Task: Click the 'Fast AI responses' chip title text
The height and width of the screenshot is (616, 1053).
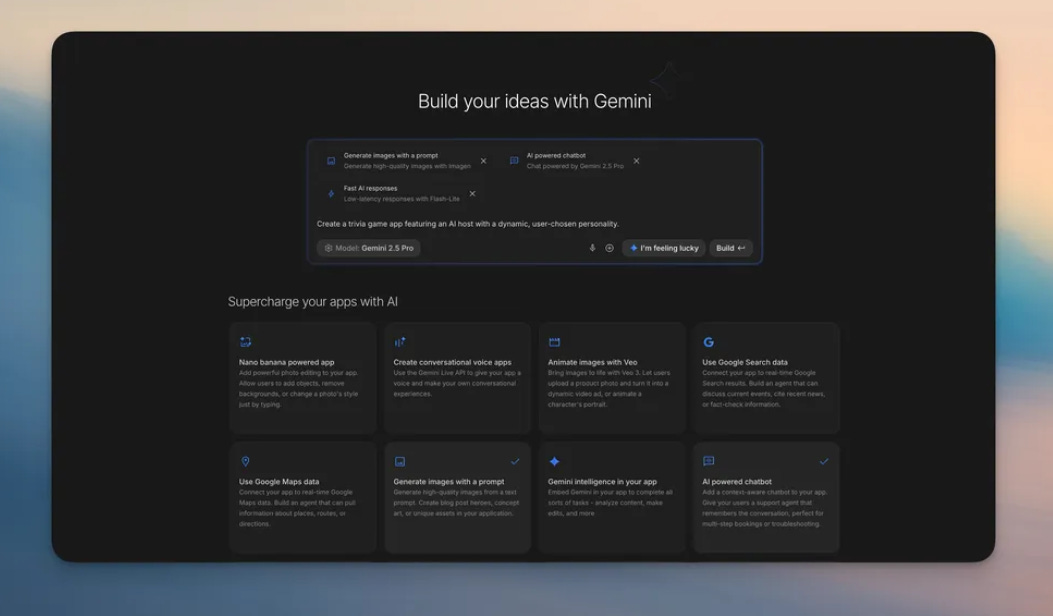Action: (370, 188)
